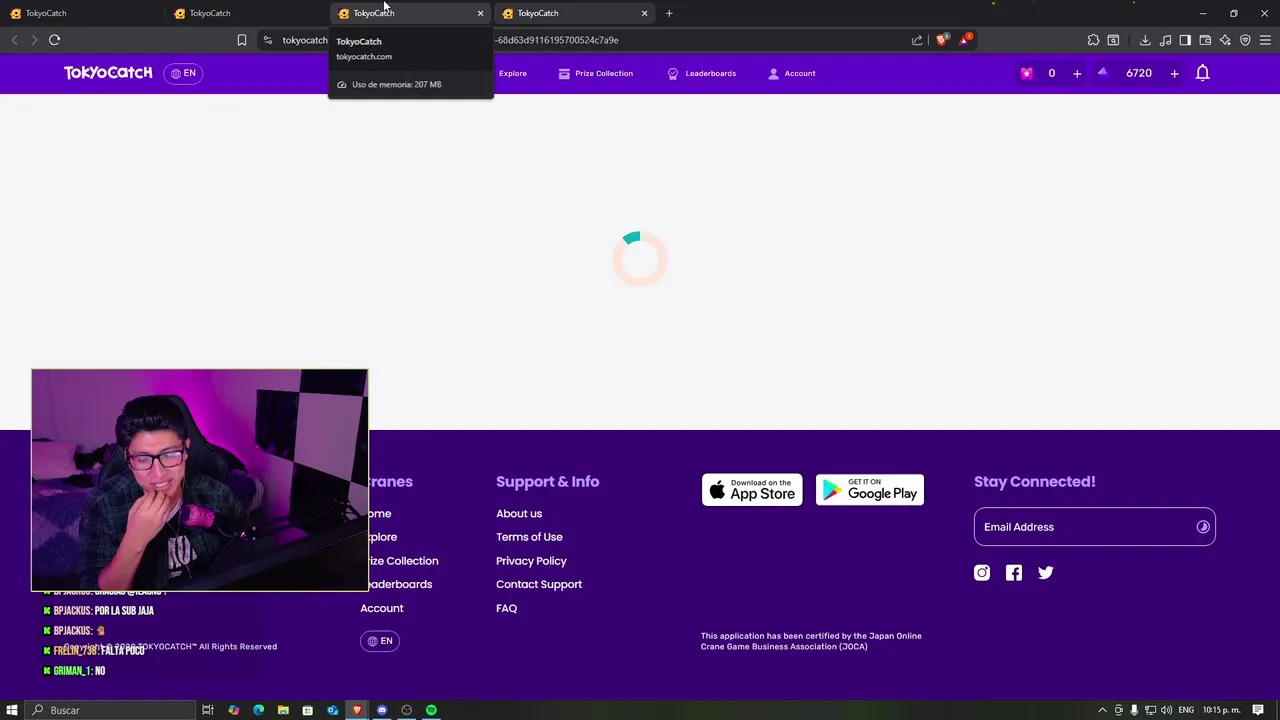The height and width of the screenshot is (720, 1280).
Task: Open the Windows Start button
Action: click(12, 710)
